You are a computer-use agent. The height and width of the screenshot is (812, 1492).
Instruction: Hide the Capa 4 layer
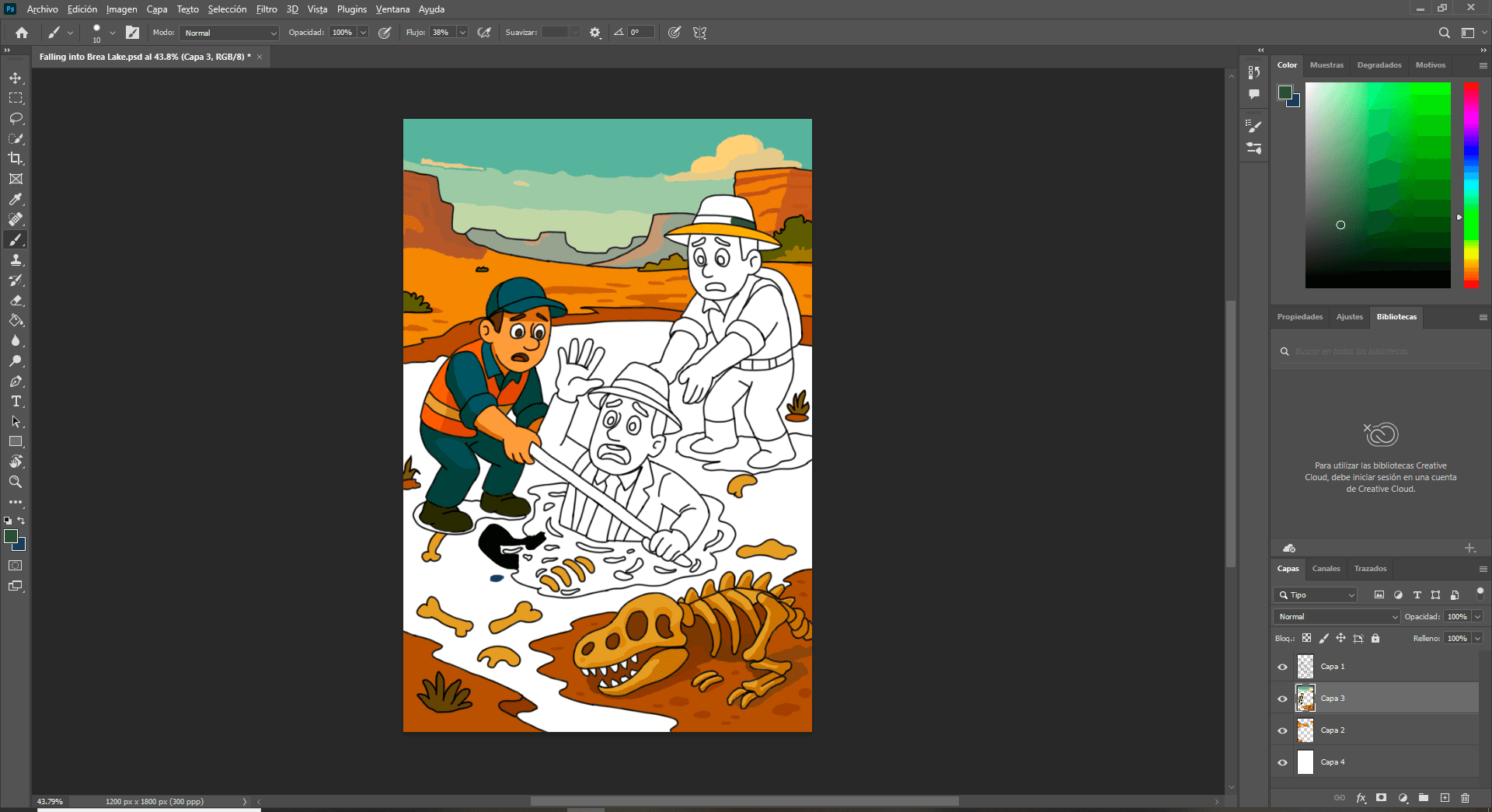click(x=1282, y=762)
